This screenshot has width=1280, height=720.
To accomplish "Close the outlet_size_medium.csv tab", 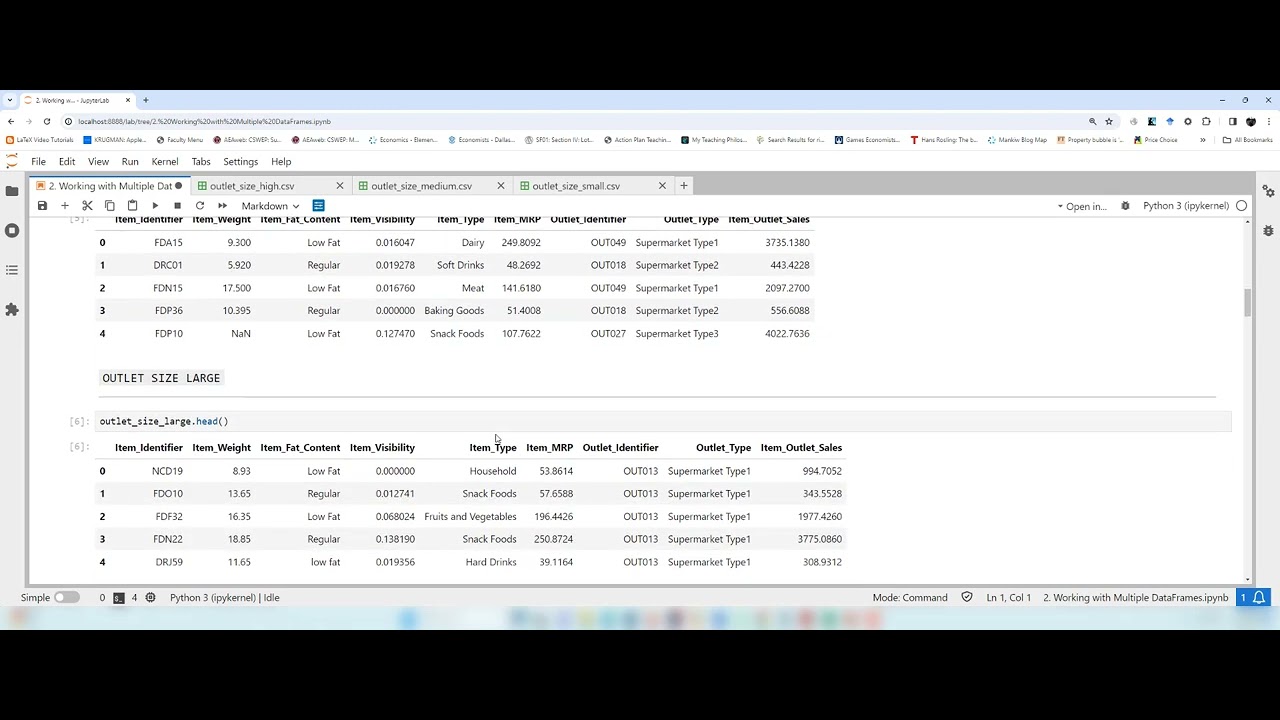I will coord(501,186).
